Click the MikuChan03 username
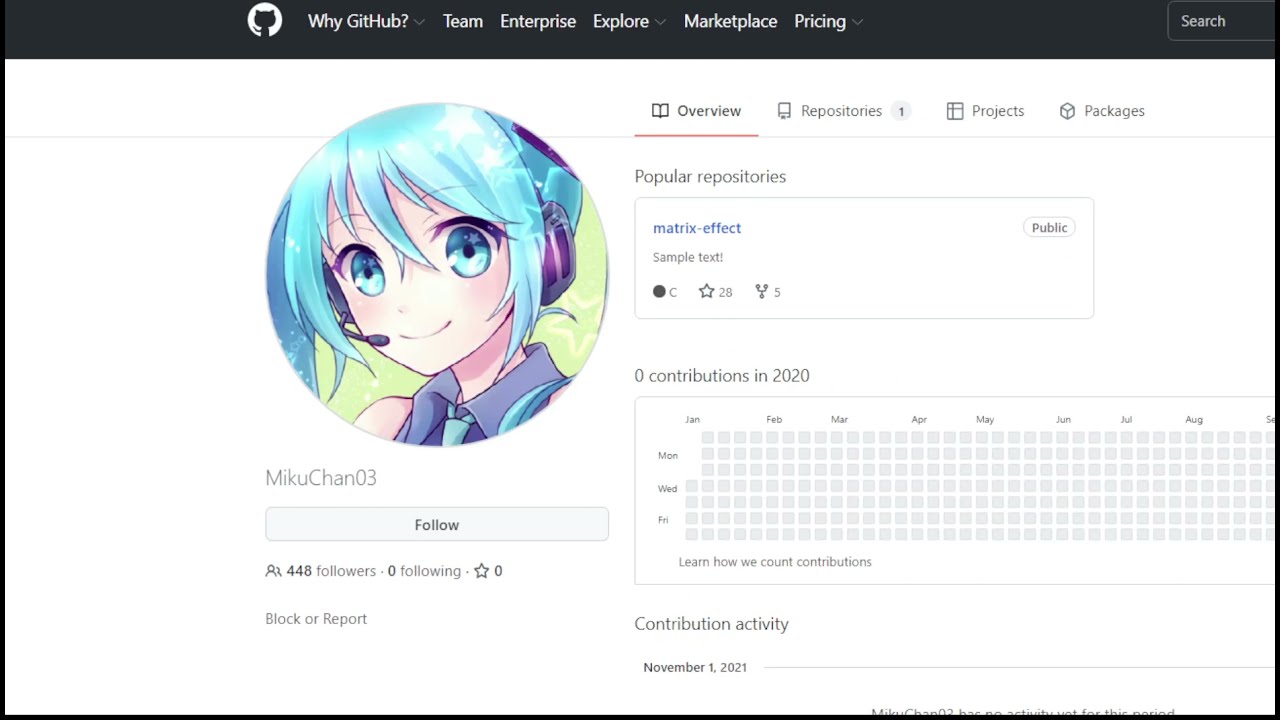1280x720 pixels. click(x=321, y=478)
